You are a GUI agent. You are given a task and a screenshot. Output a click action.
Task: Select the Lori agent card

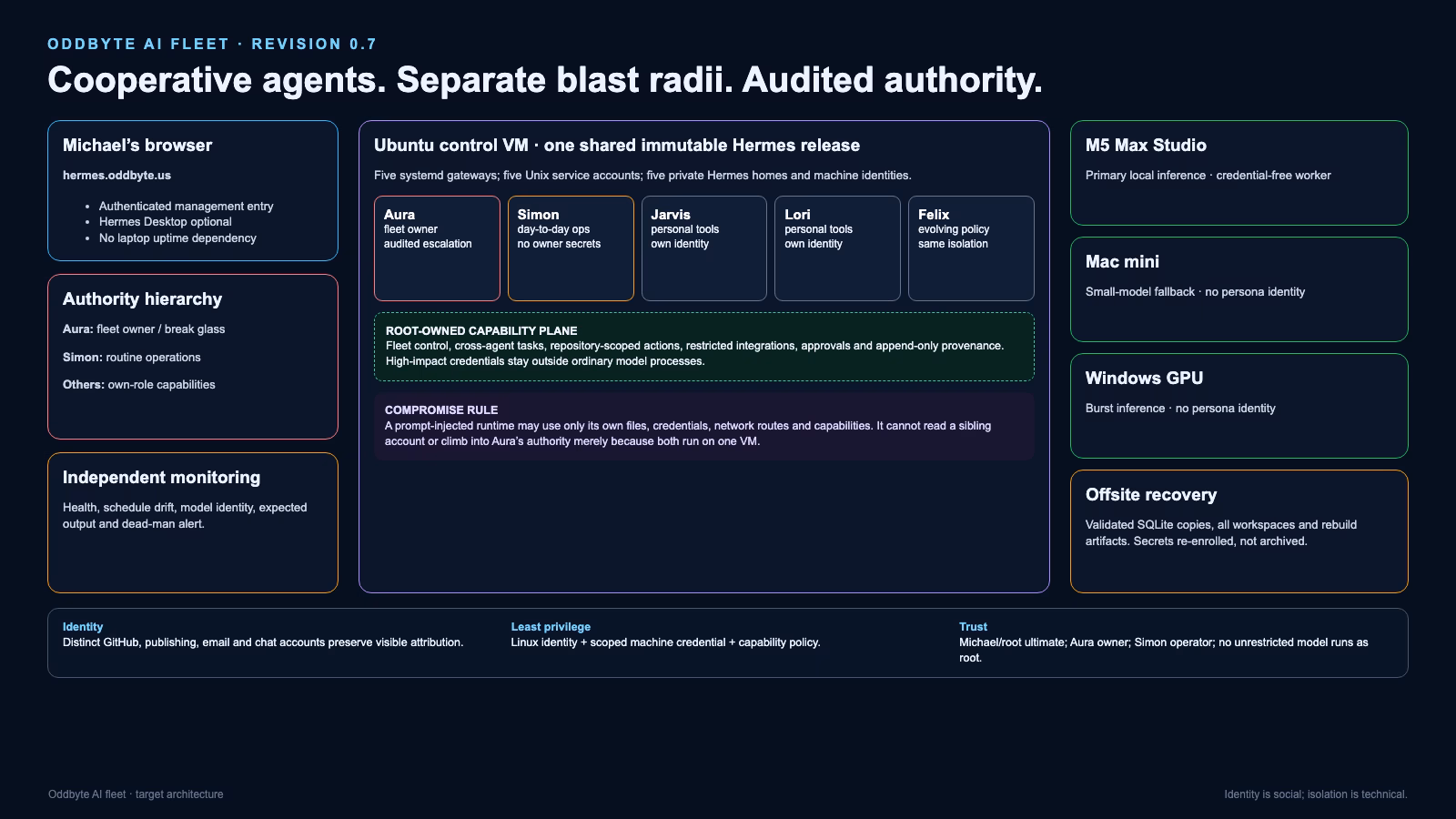click(837, 248)
